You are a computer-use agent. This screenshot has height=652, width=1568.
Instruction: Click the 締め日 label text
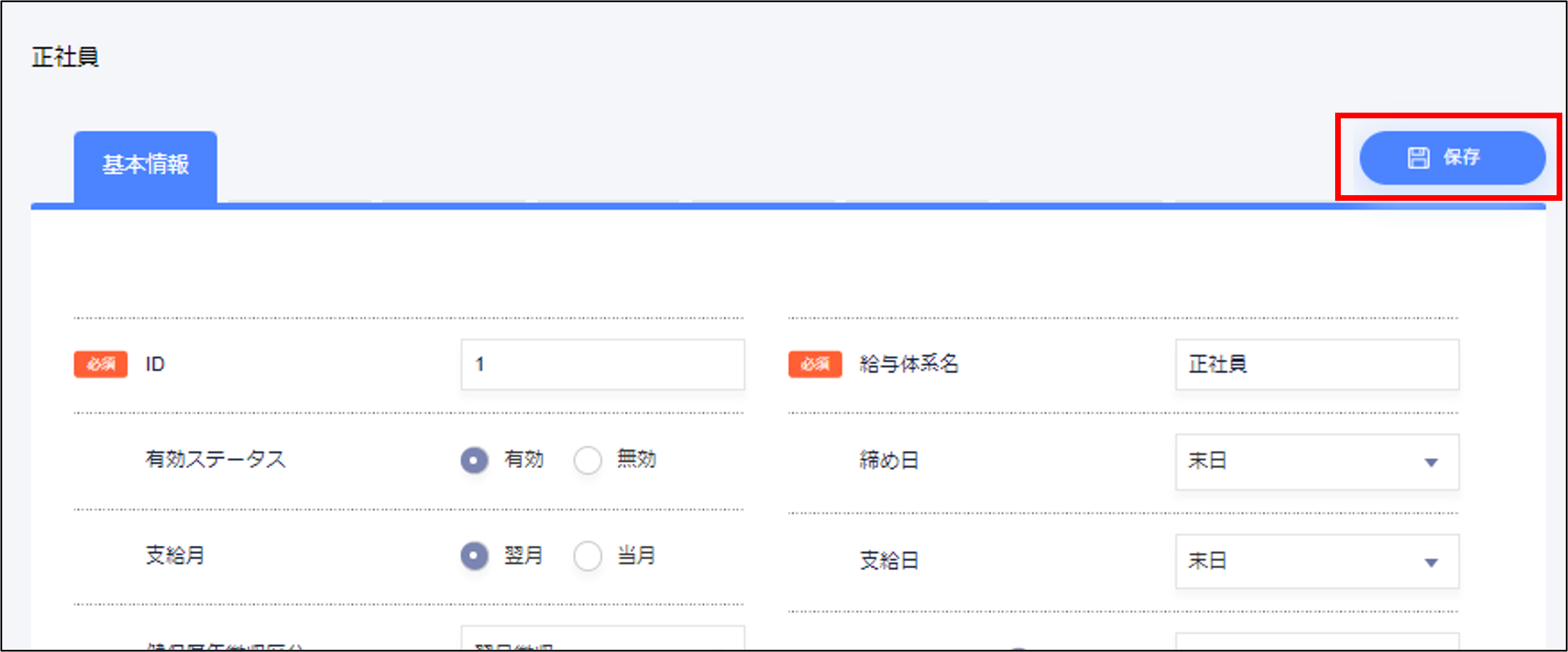click(x=889, y=460)
